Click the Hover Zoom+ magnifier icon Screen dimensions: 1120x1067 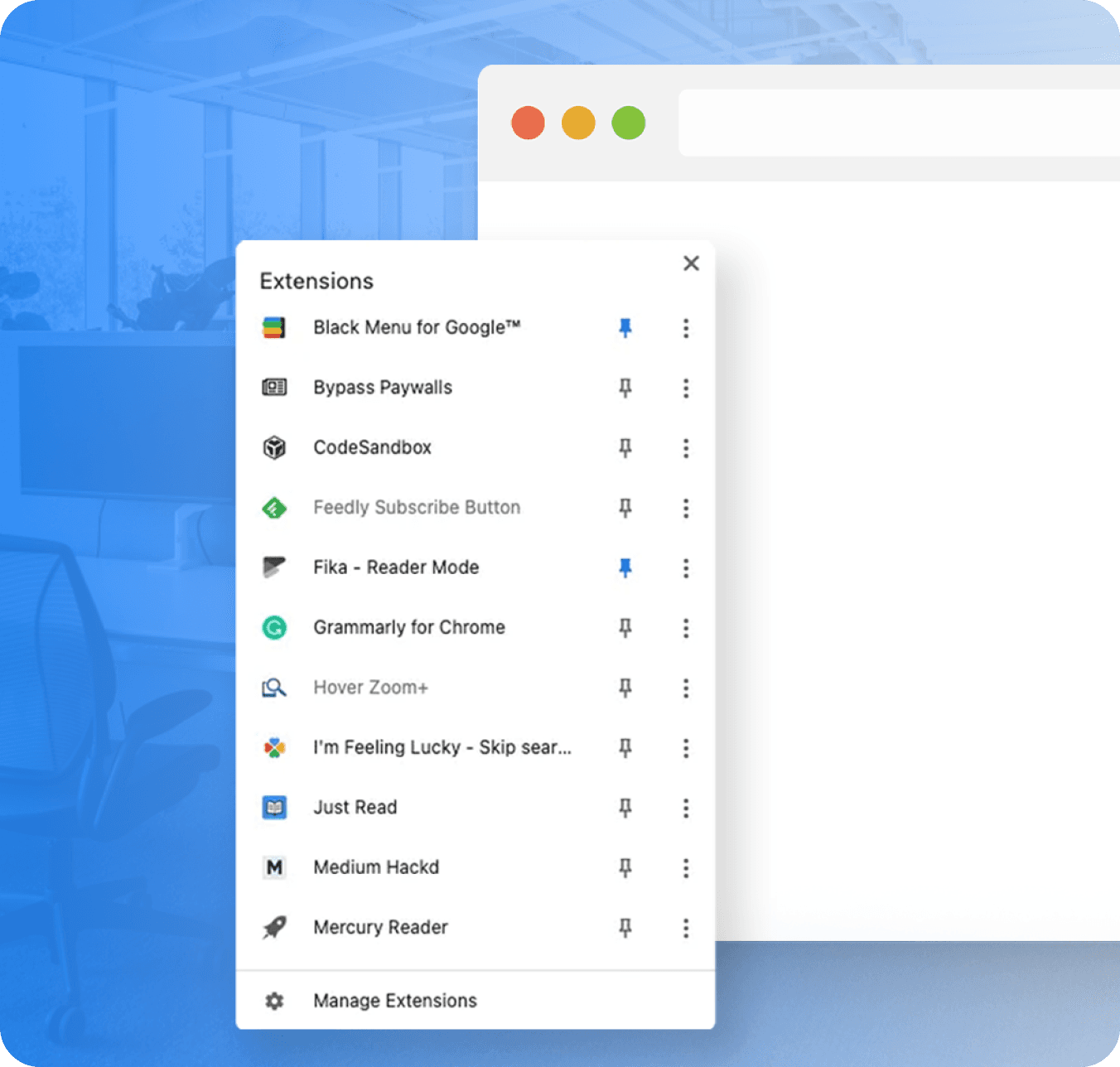[274, 688]
